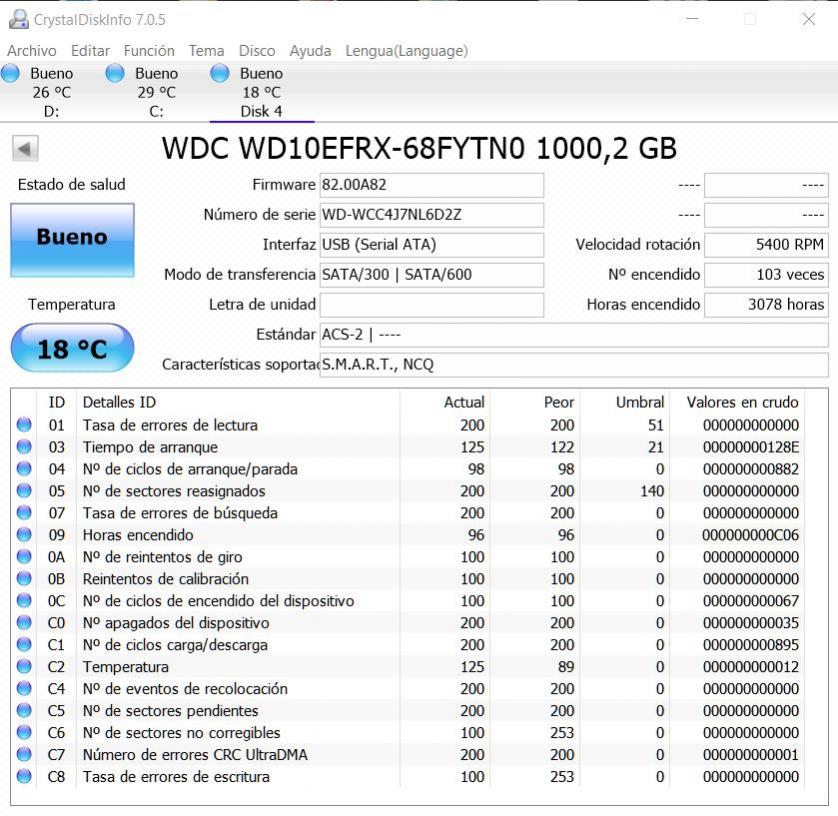Click the blue Bueno health status button
This screenshot has width=838, height=816.
click(72, 240)
